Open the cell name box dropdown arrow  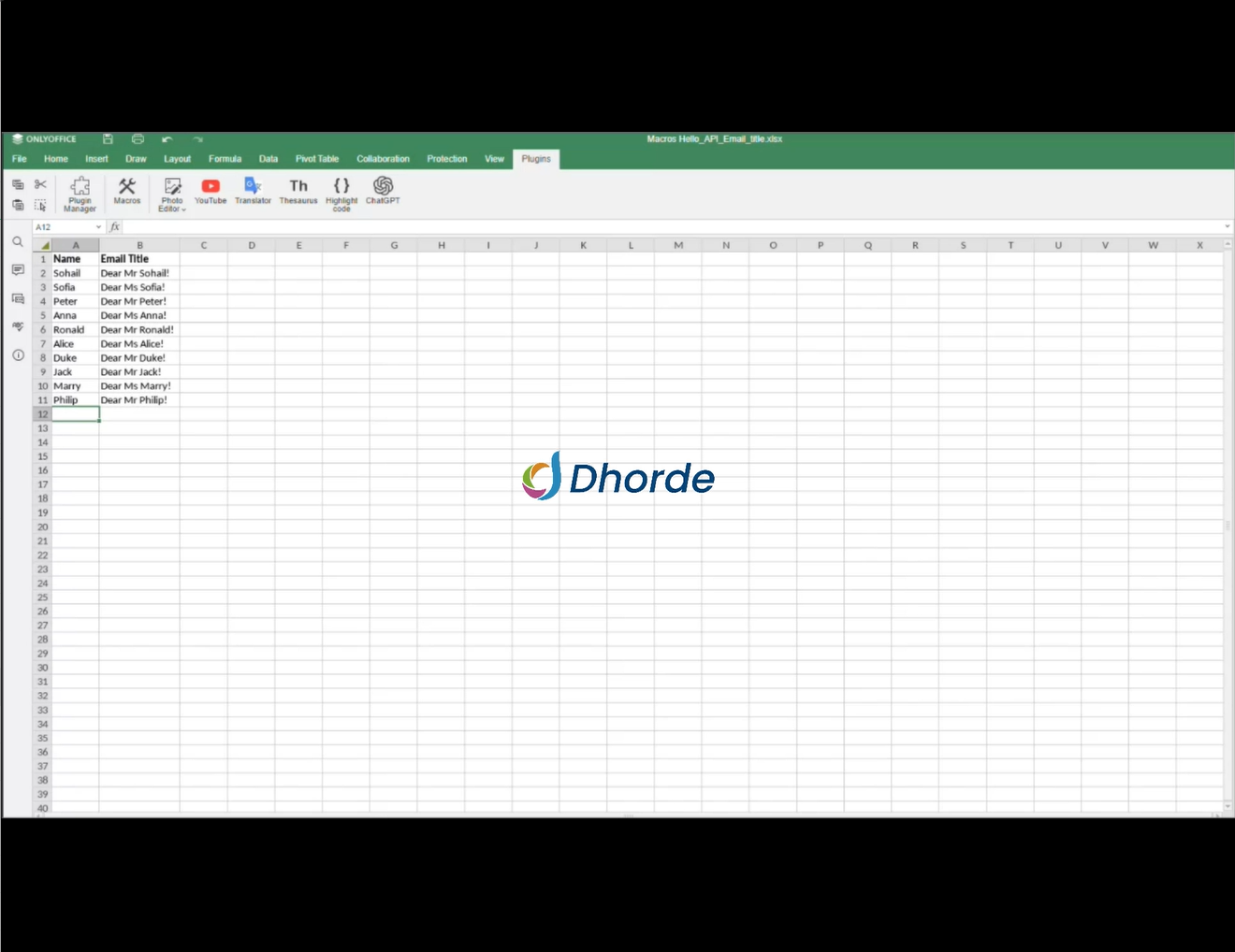[x=98, y=227]
